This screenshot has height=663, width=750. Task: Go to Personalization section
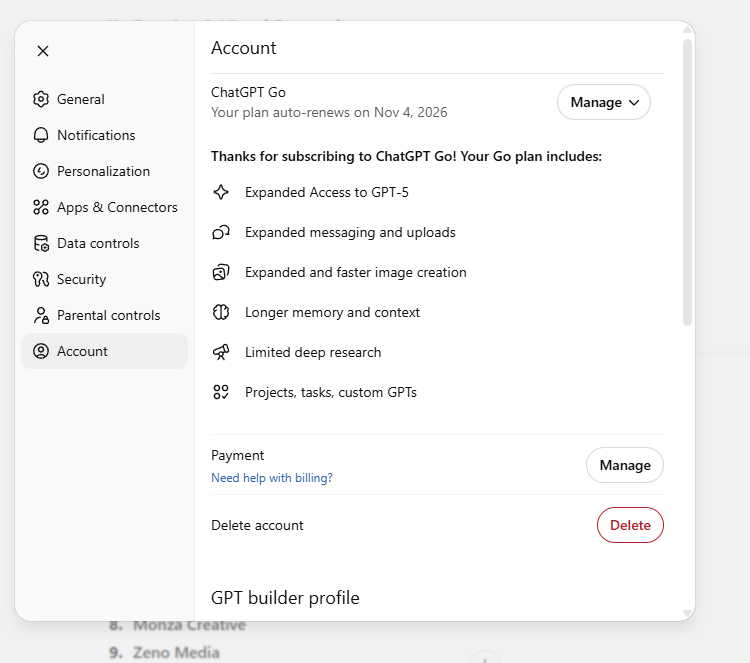click(104, 171)
